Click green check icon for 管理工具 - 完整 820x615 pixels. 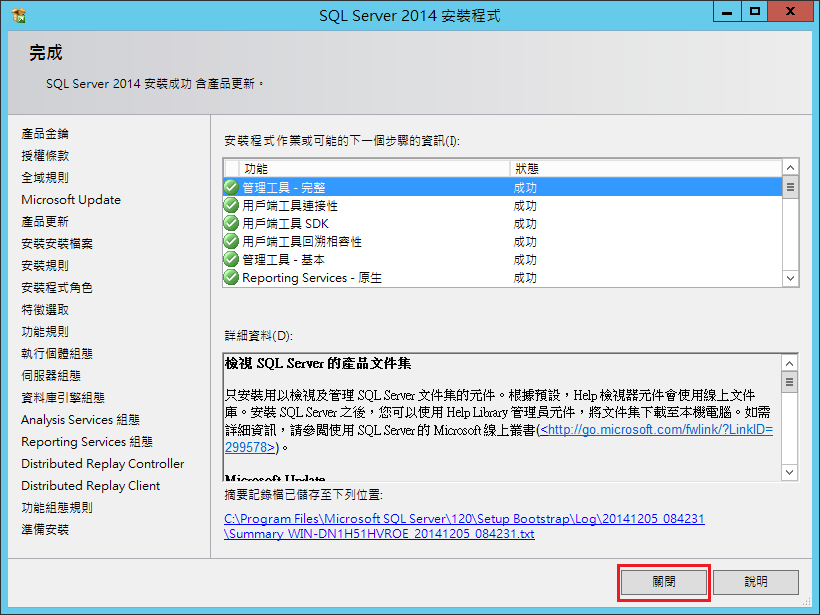pos(231,187)
